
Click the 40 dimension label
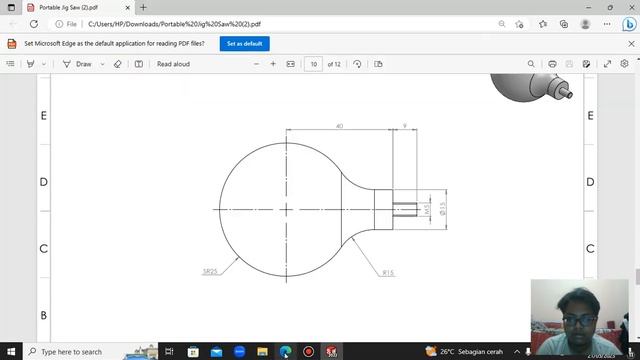(x=339, y=126)
